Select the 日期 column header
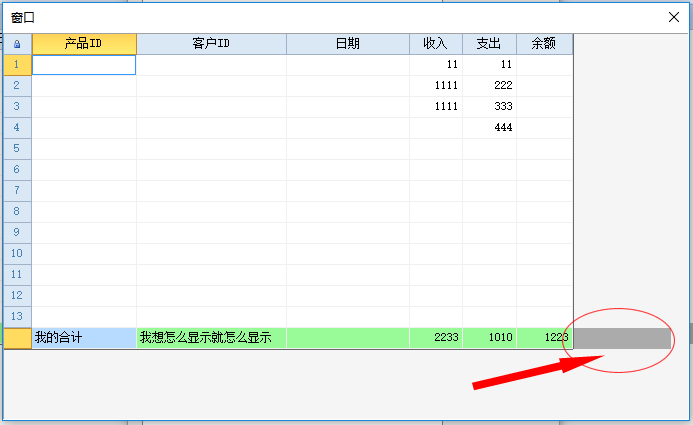The height and width of the screenshot is (425, 693). (x=348, y=44)
